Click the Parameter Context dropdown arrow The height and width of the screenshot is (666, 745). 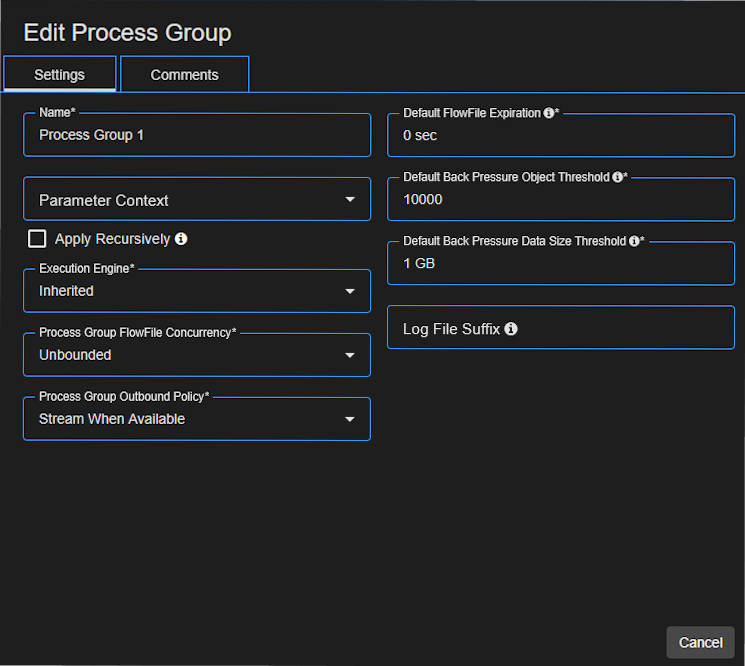[x=350, y=200]
